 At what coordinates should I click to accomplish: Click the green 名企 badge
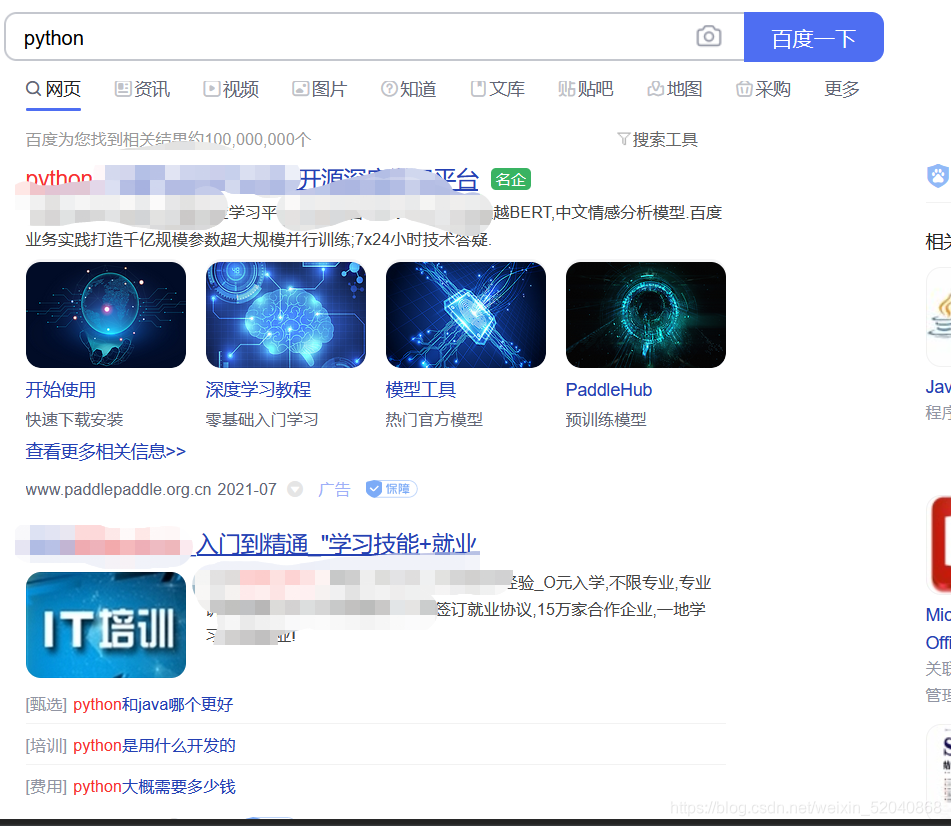[511, 180]
